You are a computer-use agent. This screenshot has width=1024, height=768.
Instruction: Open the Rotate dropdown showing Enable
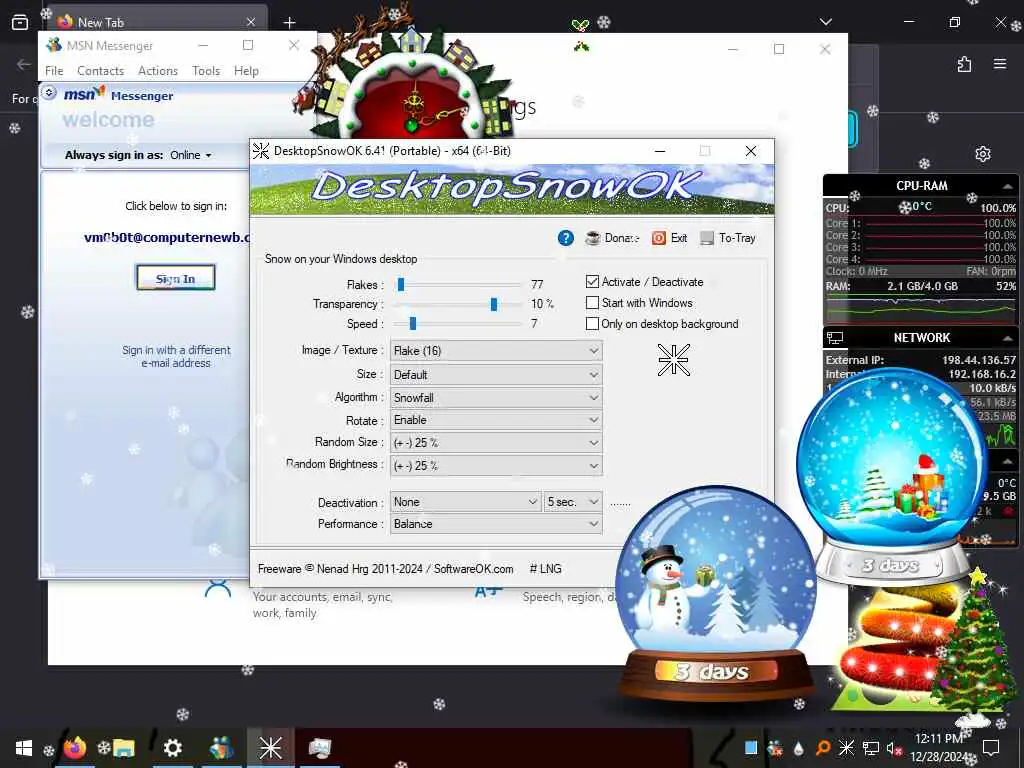point(496,420)
